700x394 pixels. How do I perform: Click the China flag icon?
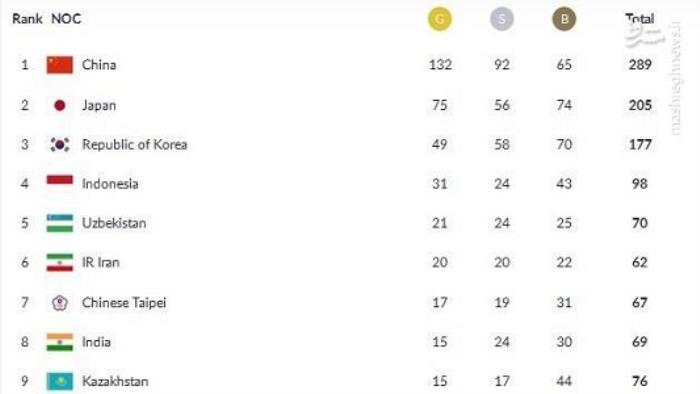(60, 65)
